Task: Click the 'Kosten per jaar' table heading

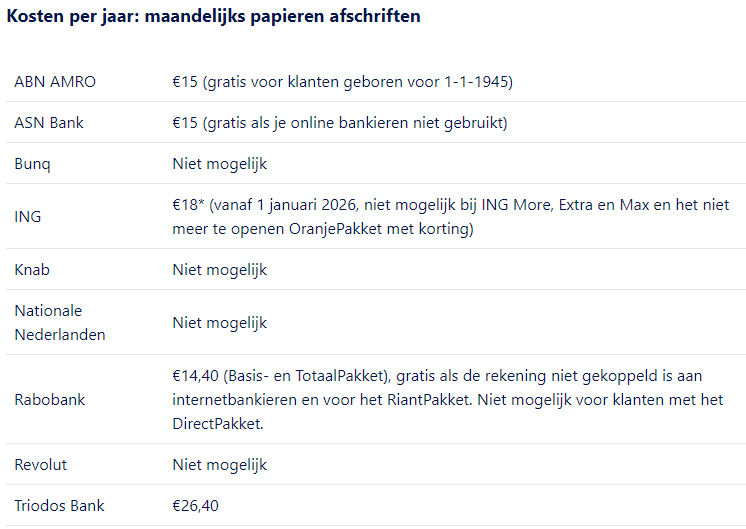Action: click(x=214, y=16)
